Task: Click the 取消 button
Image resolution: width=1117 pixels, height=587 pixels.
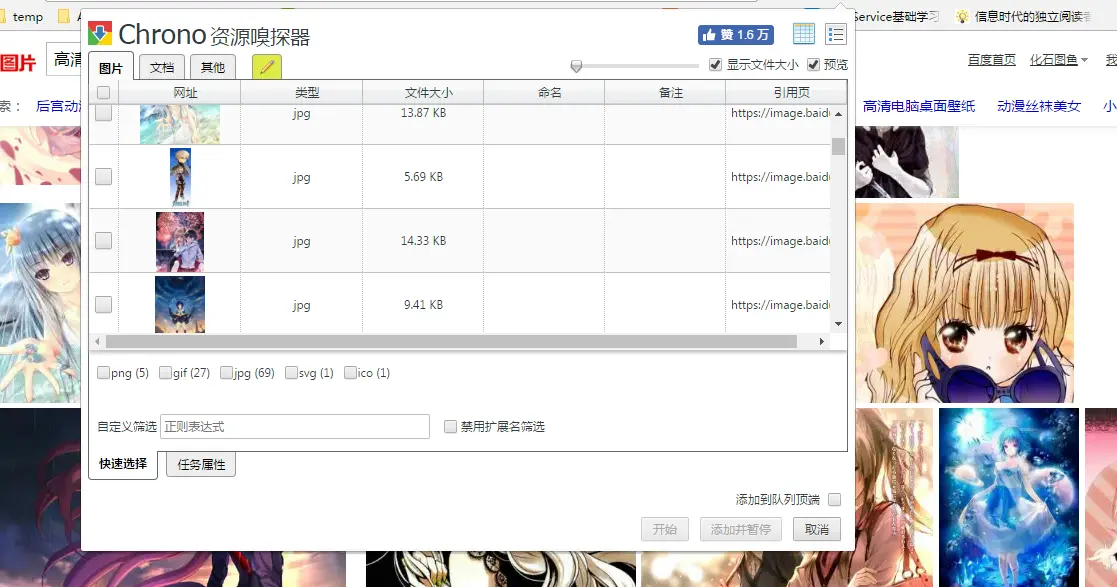Action: click(816, 529)
